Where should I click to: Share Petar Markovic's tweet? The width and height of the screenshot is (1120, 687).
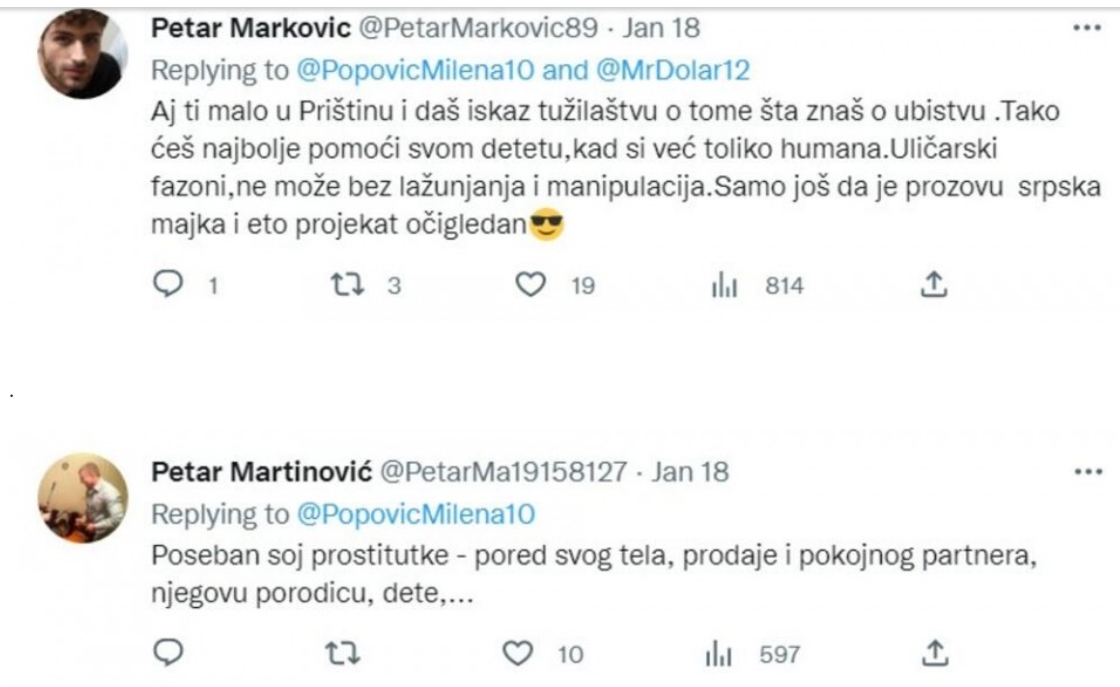point(932,287)
